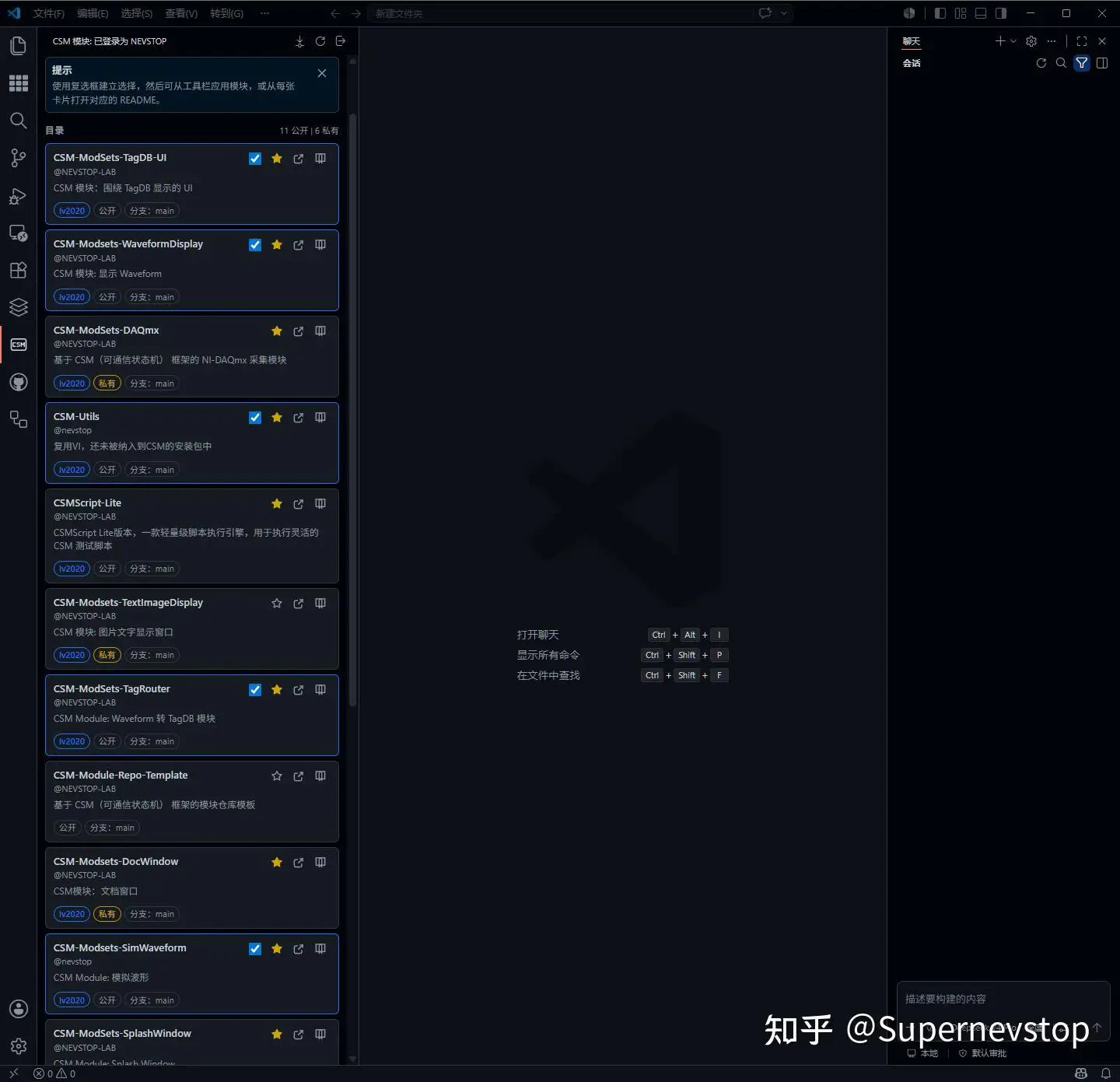This screenshot has width=1120, height=1082.
Task: Open the Extensions view
Action: pyautogui.click(x=19, y=270)
